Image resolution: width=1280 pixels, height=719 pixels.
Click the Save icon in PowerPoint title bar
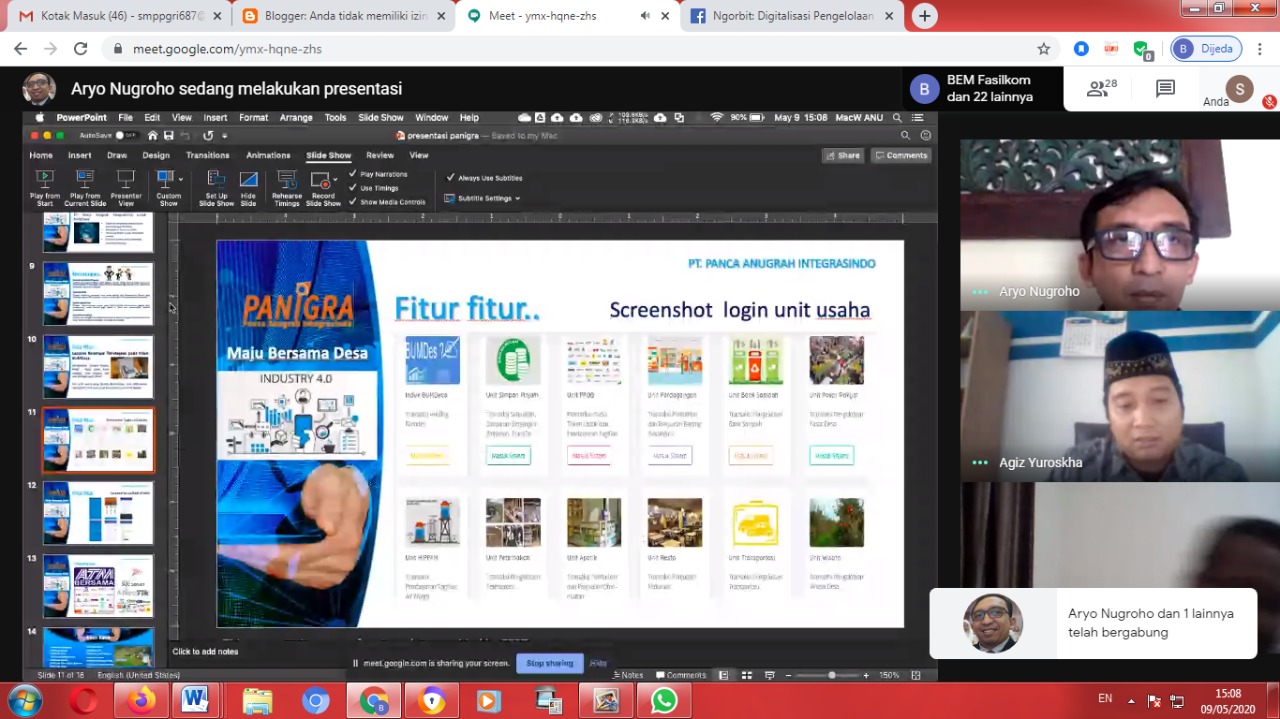(168, 135)
